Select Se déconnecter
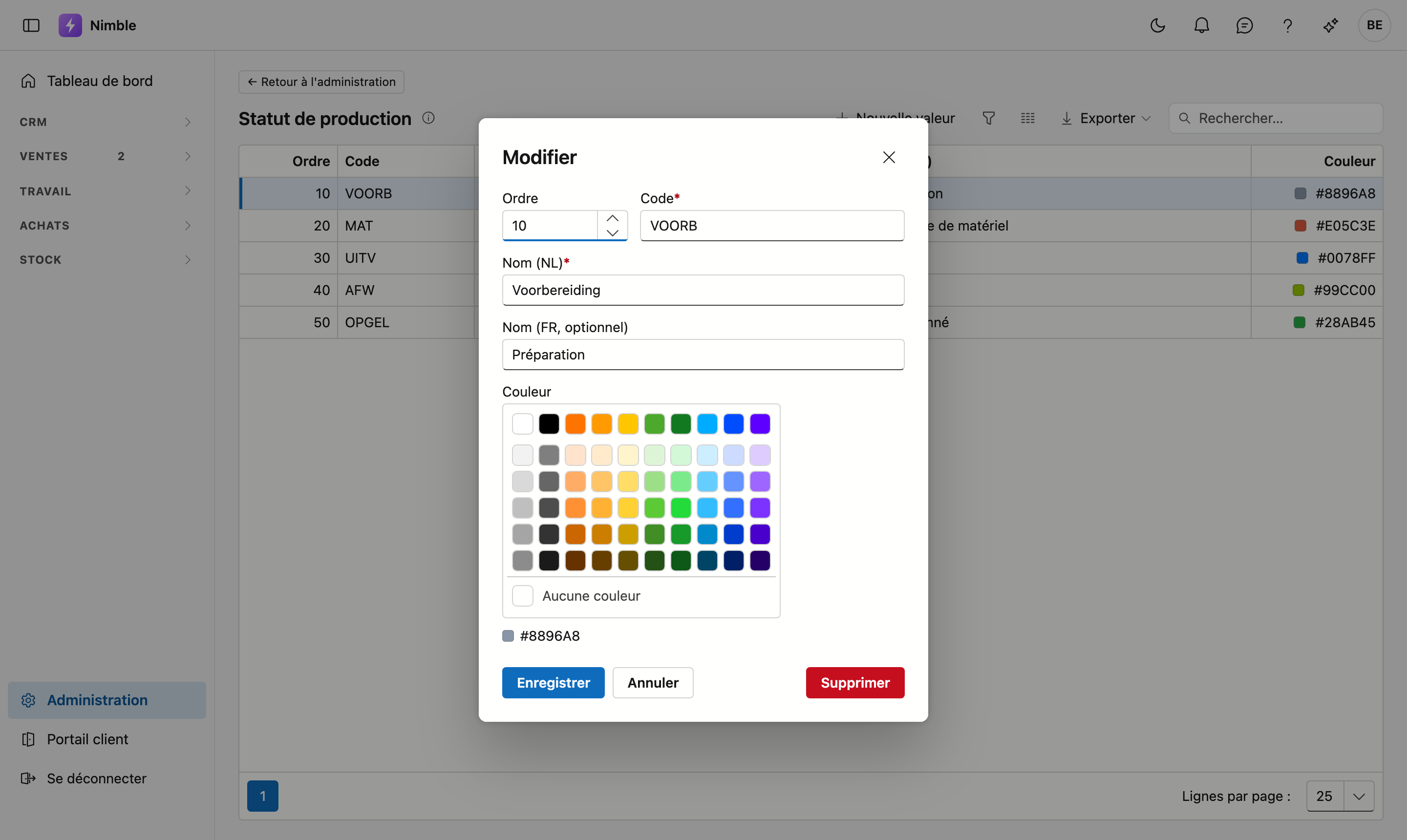The height and width of the screenshot is (840, 1407). click(107, 778)
